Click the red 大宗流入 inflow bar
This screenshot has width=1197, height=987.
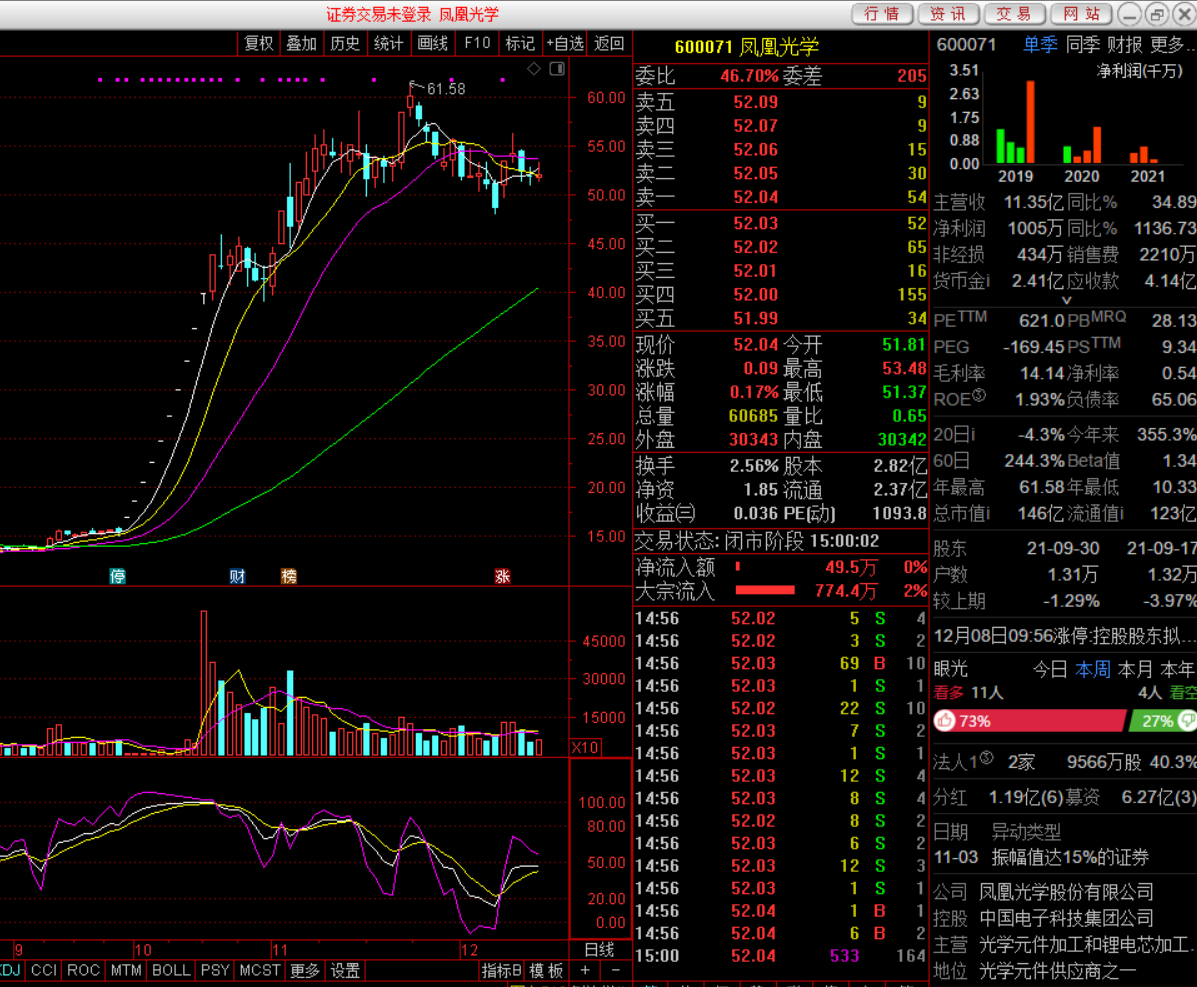pos(765,590)
